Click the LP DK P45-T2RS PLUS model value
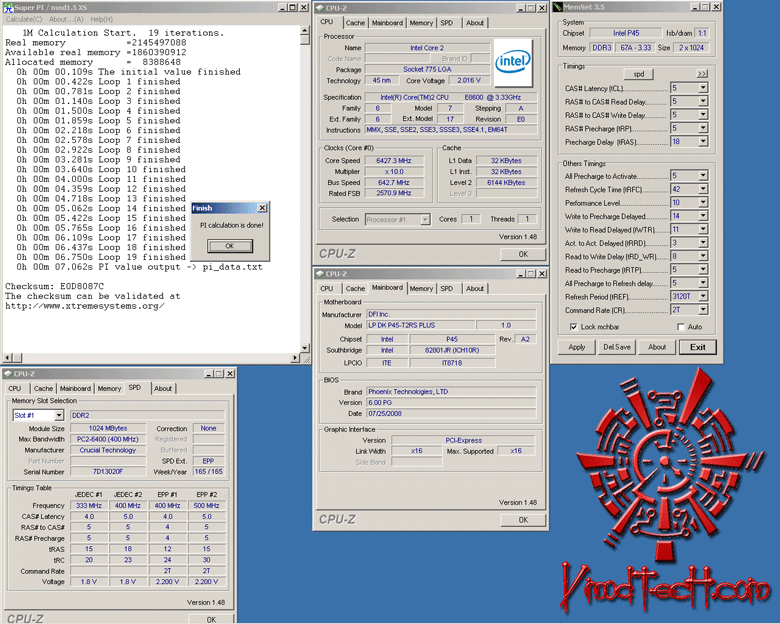Viewport: 780px width, 624px height. pos(420,325)
